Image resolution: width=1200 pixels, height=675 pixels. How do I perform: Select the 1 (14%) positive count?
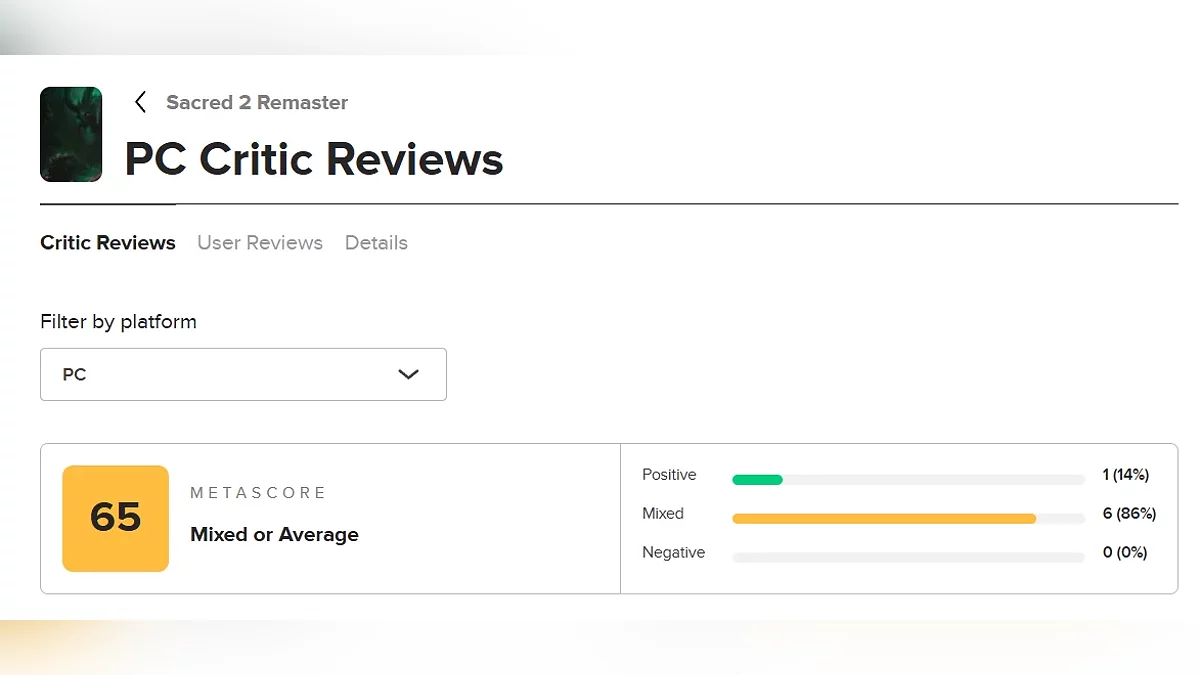click(1125, 475)
